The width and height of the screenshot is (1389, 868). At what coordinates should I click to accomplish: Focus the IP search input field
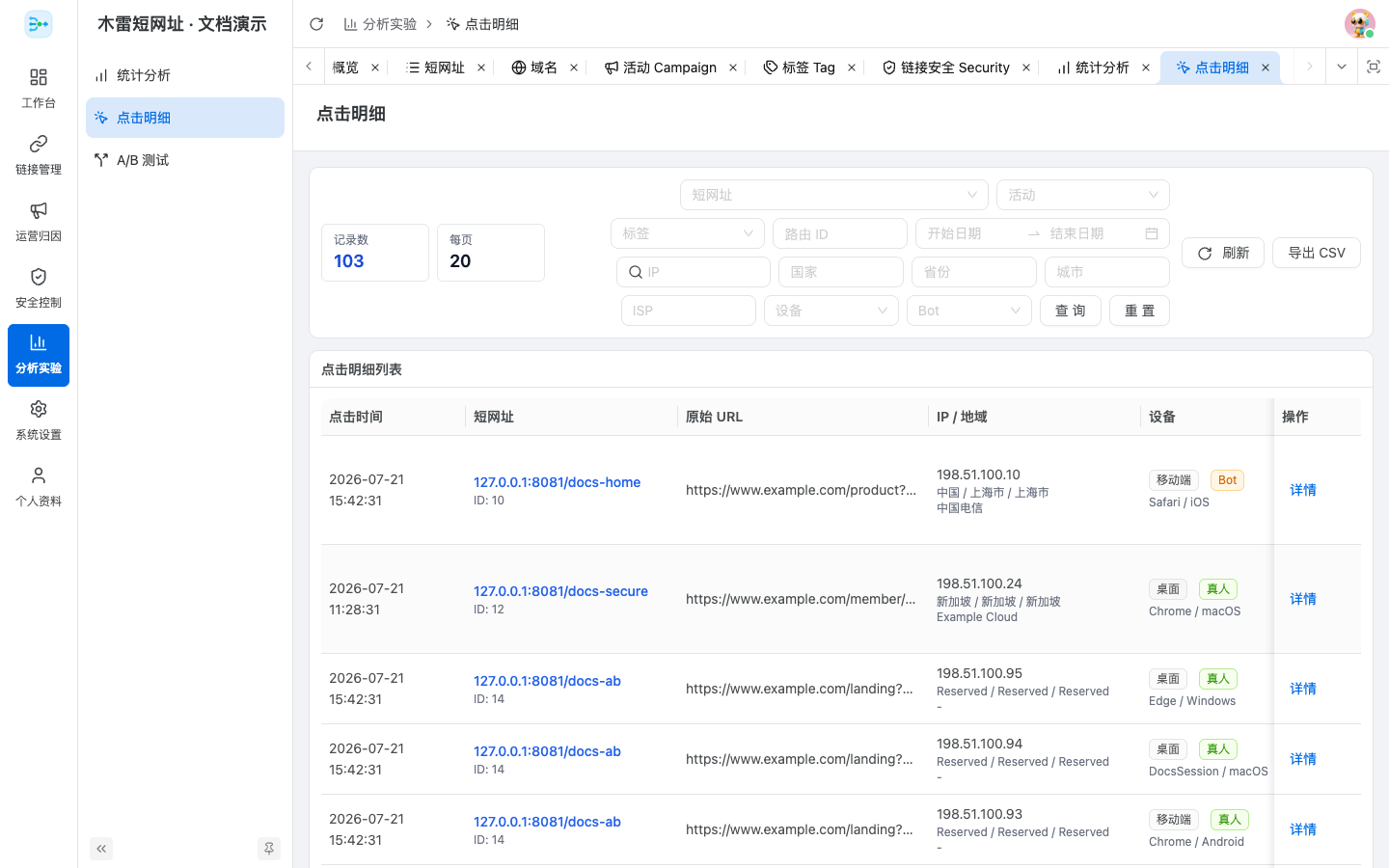tap(694, 272)
